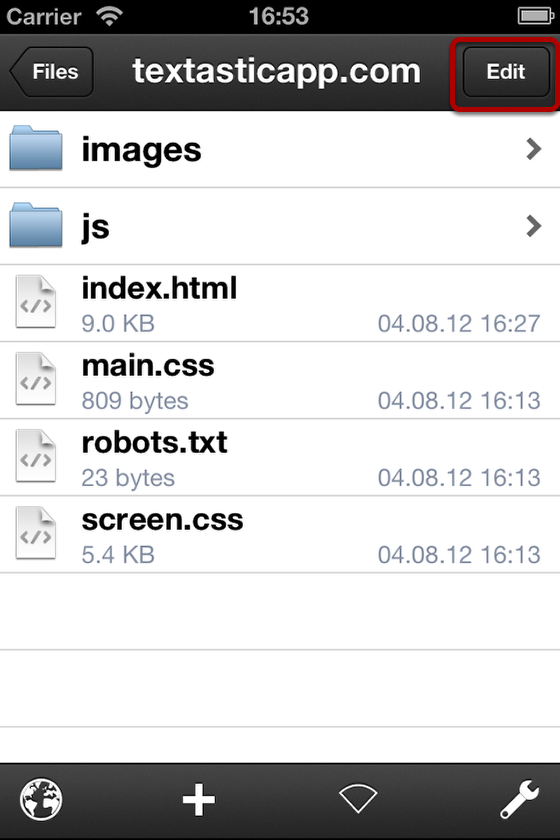This screenshot has width=560, height=840.
Task: Open the screen.css row
Action: (280, 535)
